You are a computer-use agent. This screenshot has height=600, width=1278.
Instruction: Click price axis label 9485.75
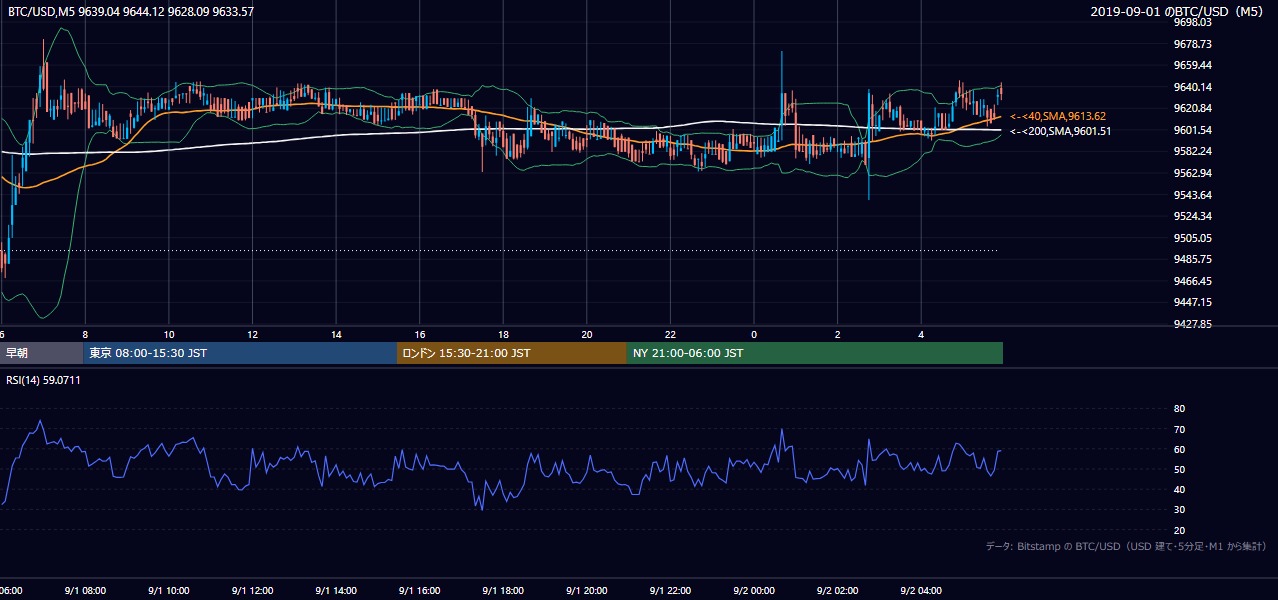(x=1193, y=259)
